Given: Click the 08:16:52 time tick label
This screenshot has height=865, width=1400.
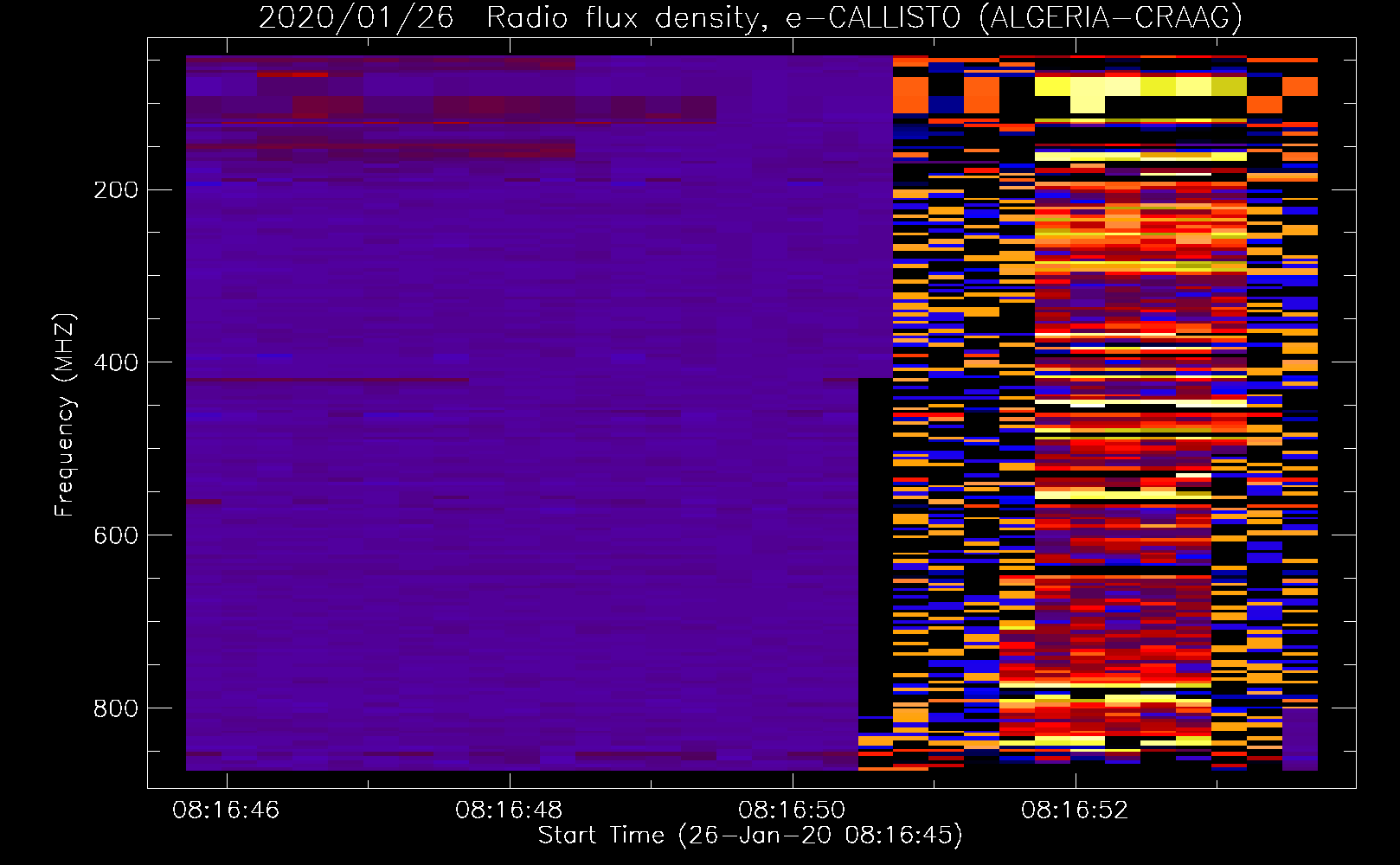Looking at the screenshot, I should coord(1075,810).
